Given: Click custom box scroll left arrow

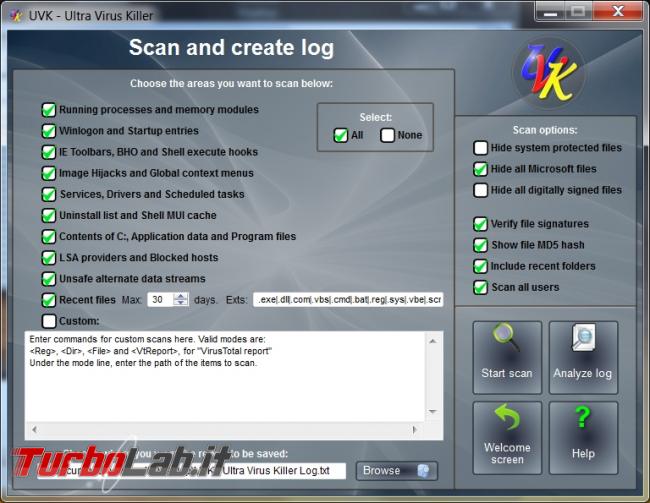Looking at the screenshot, I should pos(34,430).
